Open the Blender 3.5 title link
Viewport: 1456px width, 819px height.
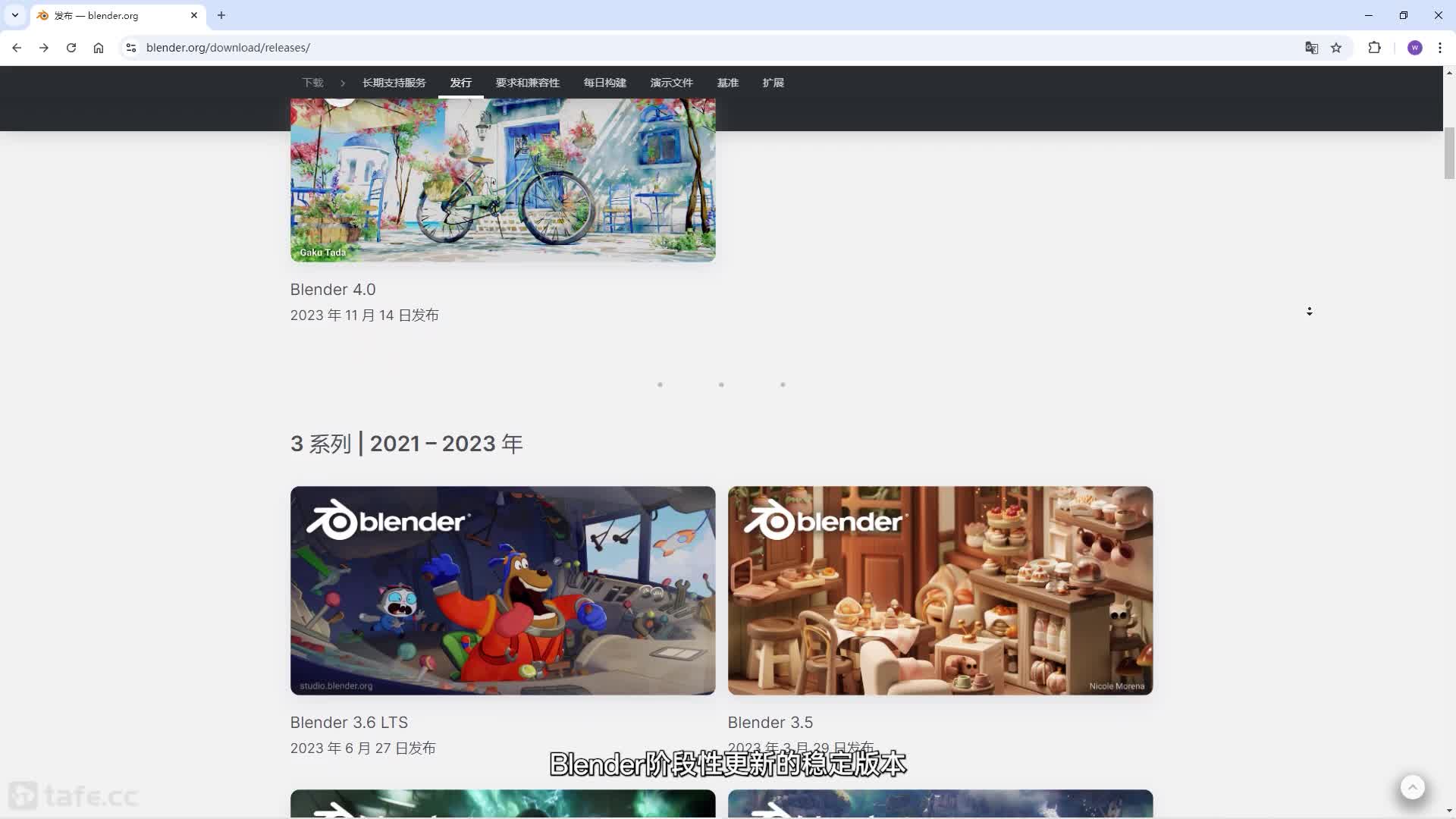[770, 723]
